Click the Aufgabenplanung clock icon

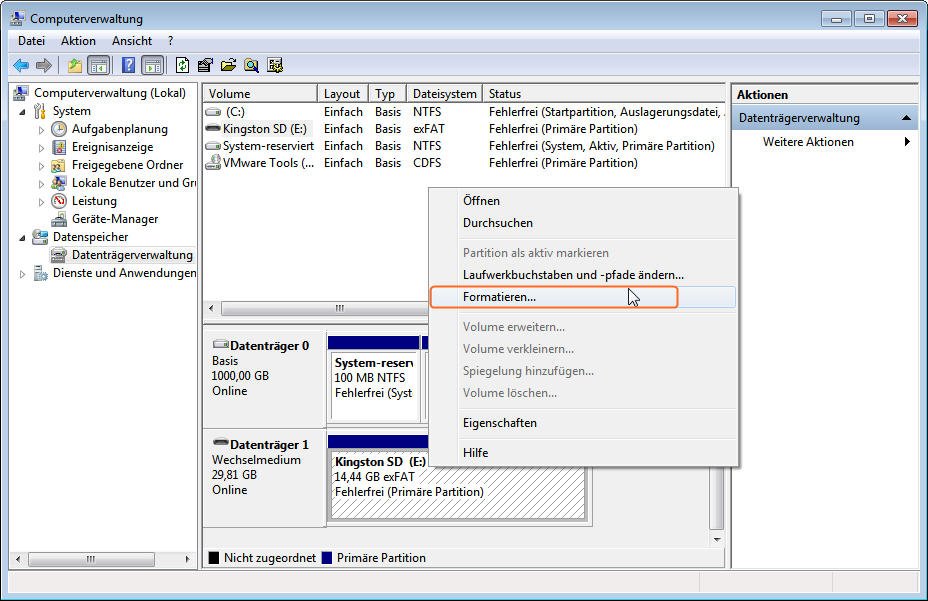click(59, 129)
